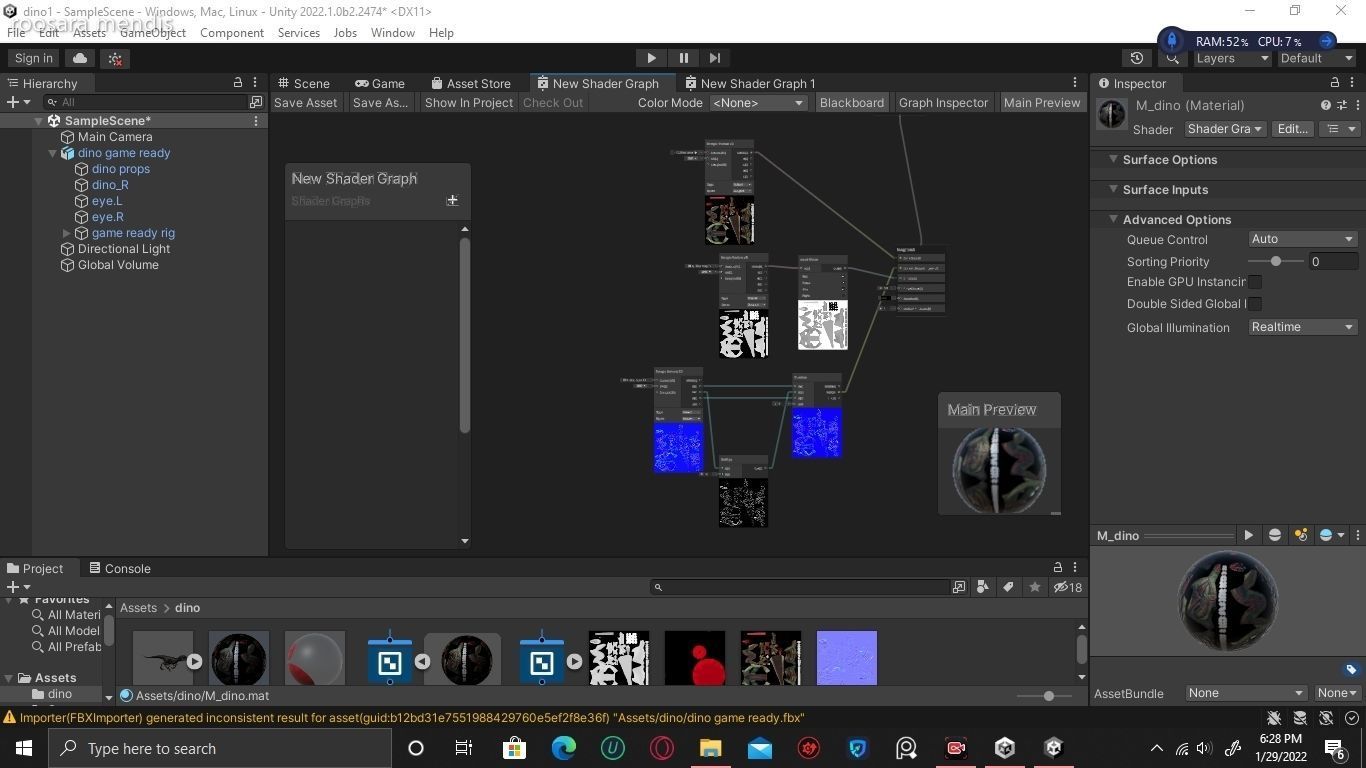Switch to the Game tab

[x=379, y=83]
